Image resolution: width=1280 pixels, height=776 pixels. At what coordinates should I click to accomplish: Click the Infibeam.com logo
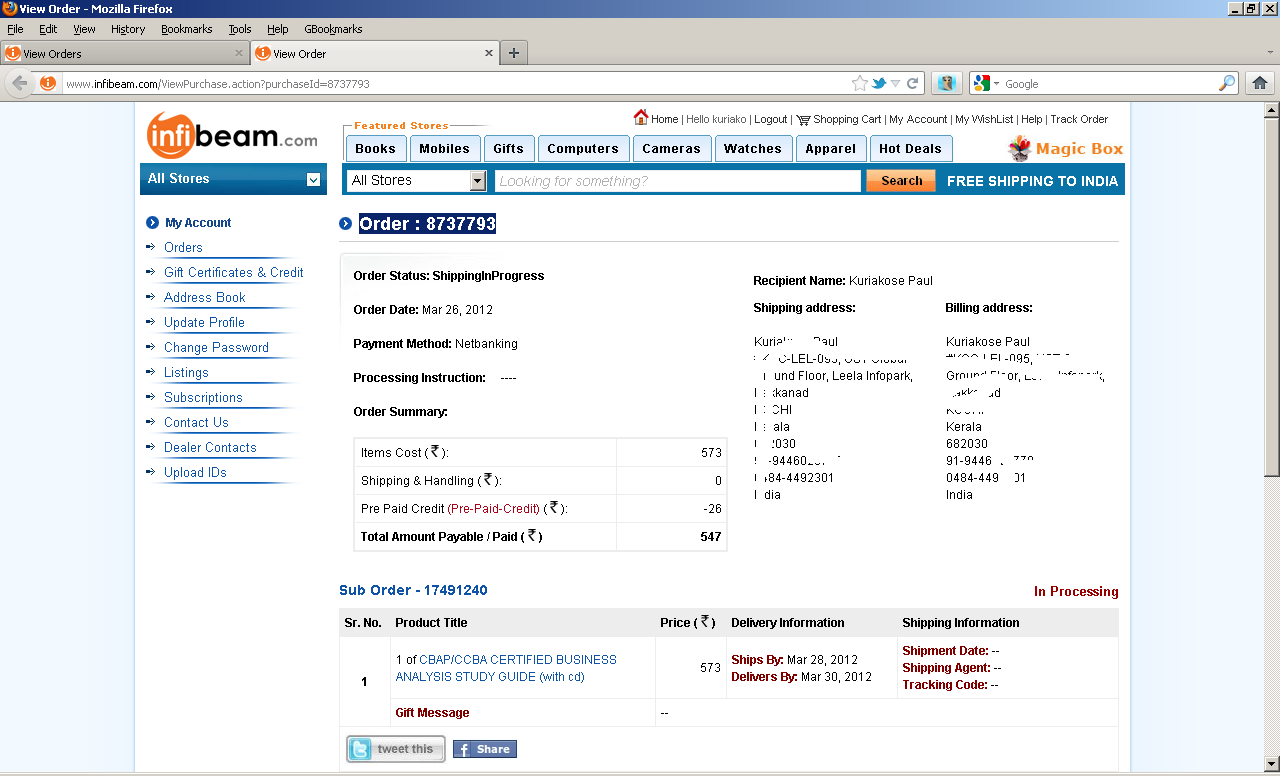[232, 135]
